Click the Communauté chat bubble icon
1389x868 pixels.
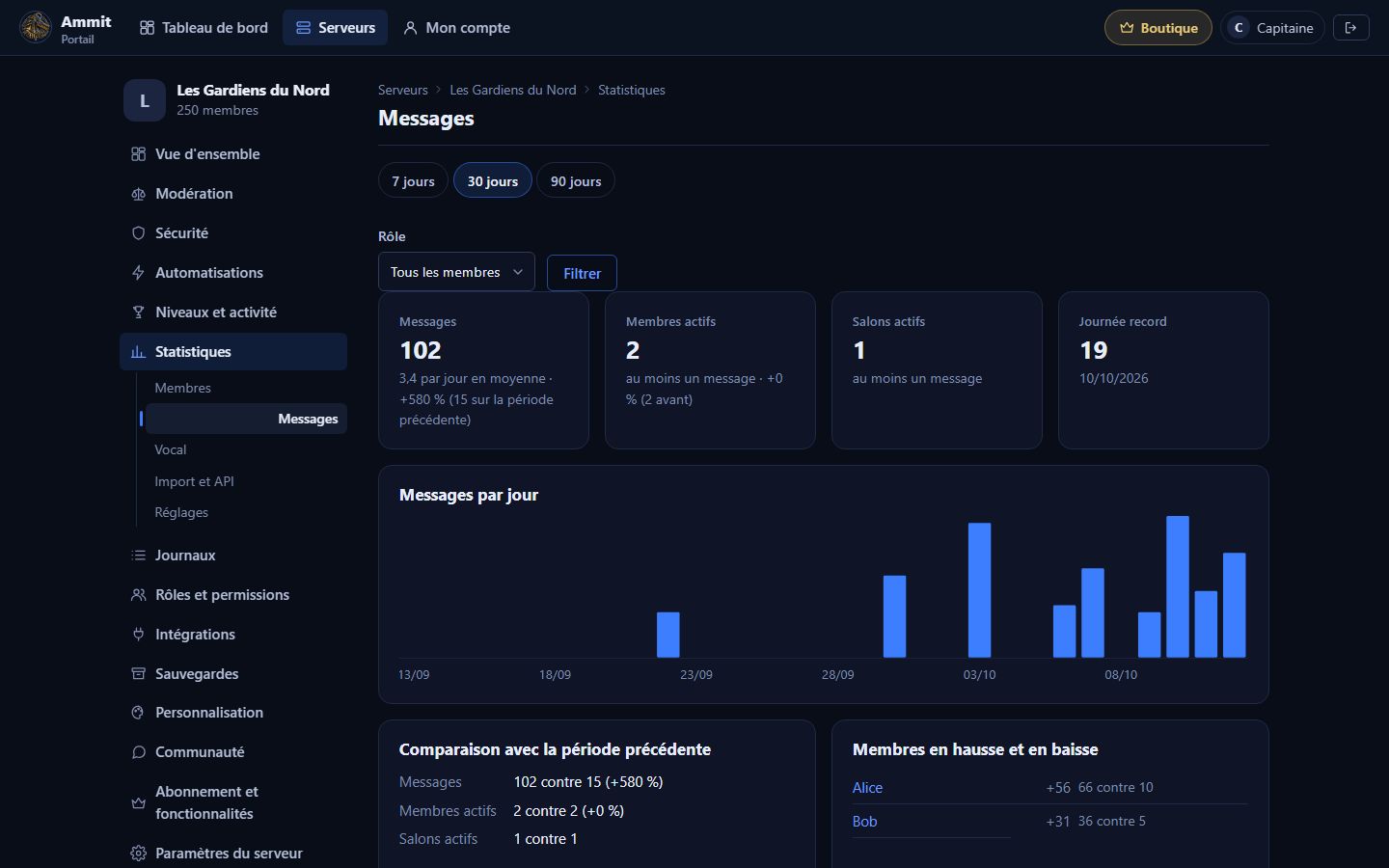pos(138,752)
